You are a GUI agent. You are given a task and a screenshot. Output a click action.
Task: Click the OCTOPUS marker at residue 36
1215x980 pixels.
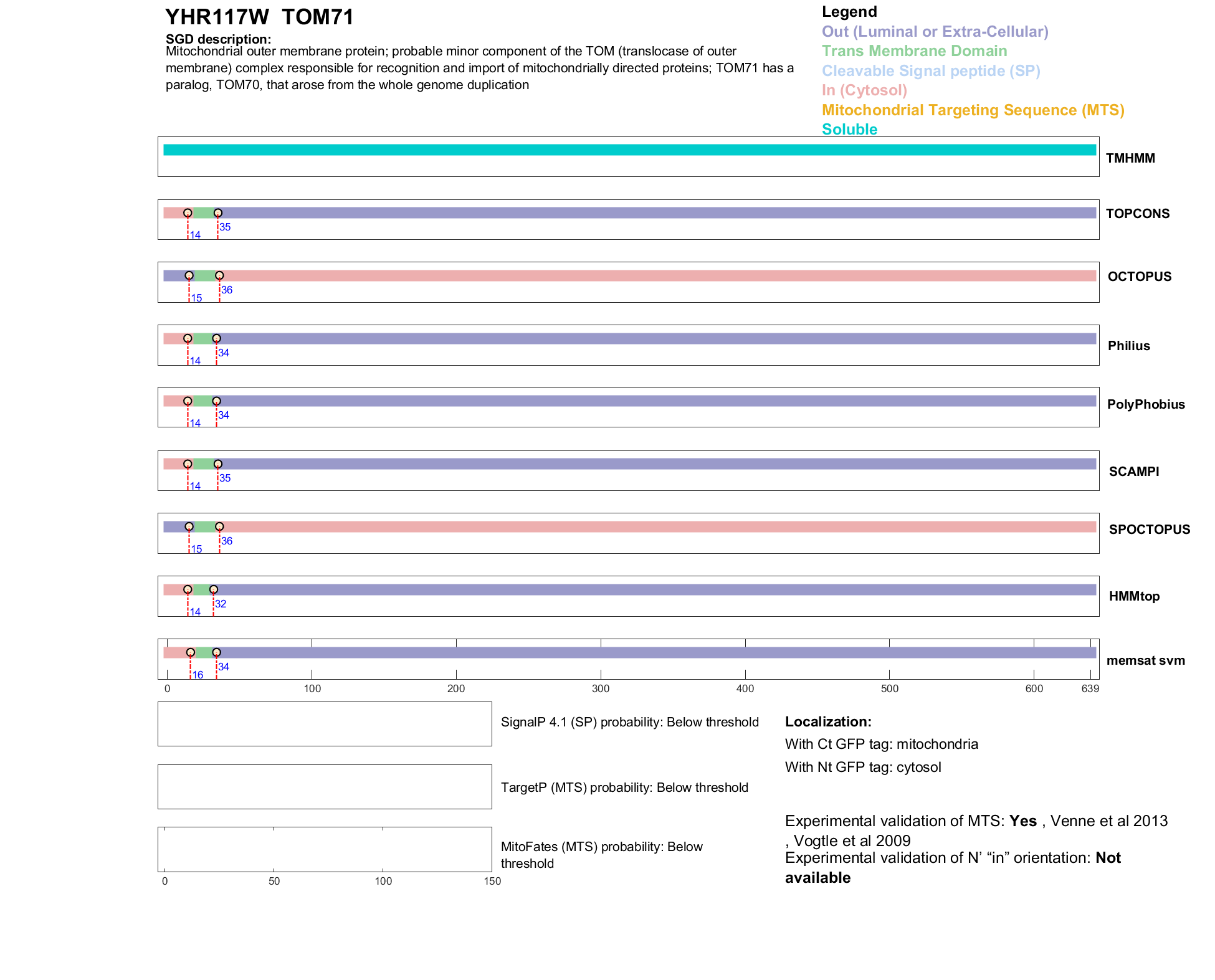[x=219, y=275]
